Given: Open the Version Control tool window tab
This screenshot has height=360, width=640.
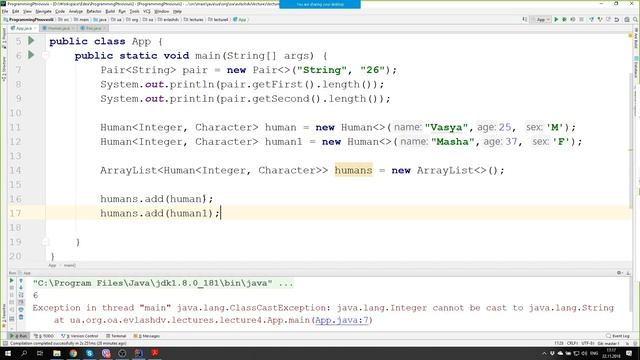Looking at the screenshot, I should click(x=80, y=336).
